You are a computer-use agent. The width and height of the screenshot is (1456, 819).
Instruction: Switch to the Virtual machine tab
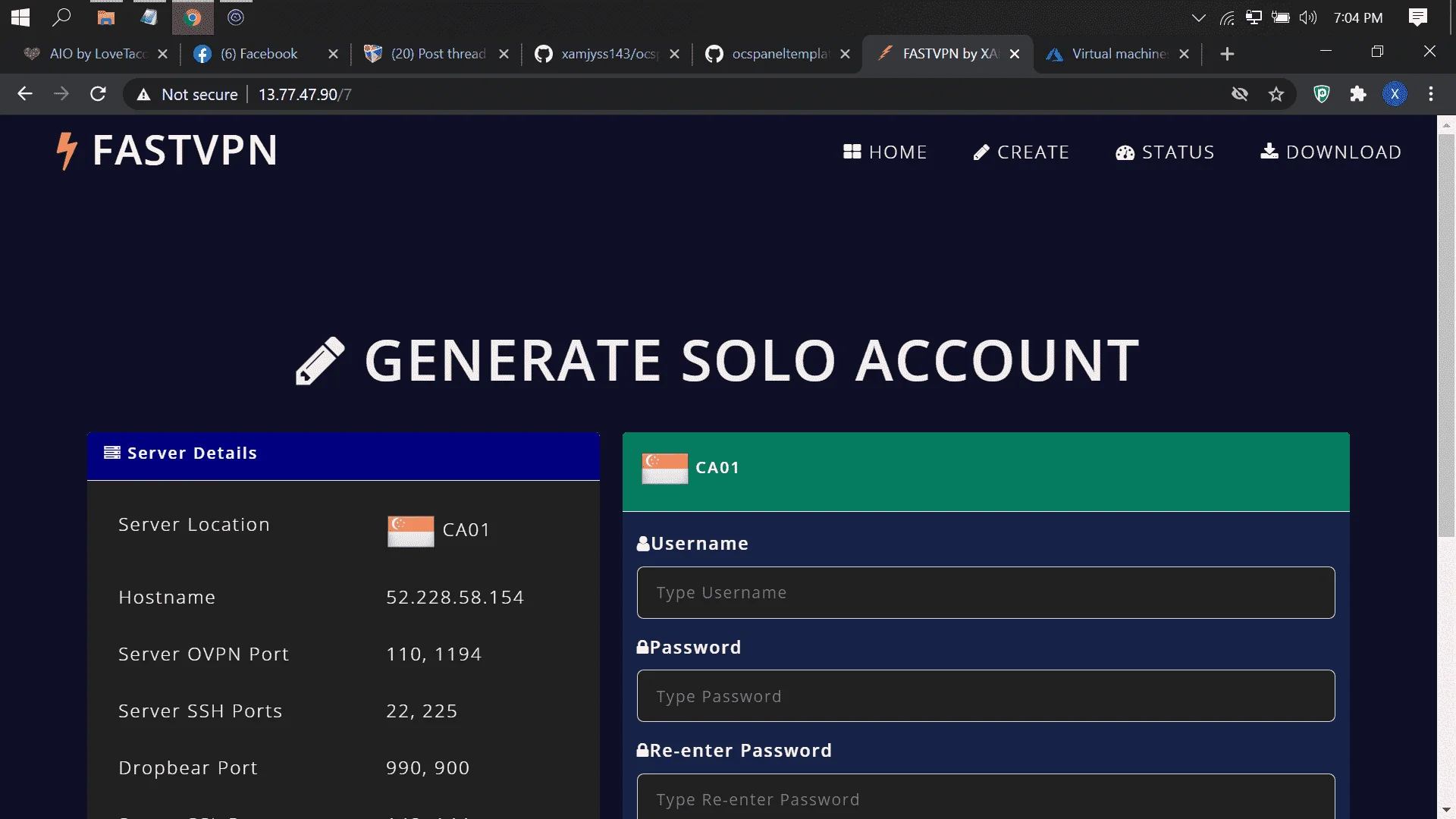[1109, 54]
